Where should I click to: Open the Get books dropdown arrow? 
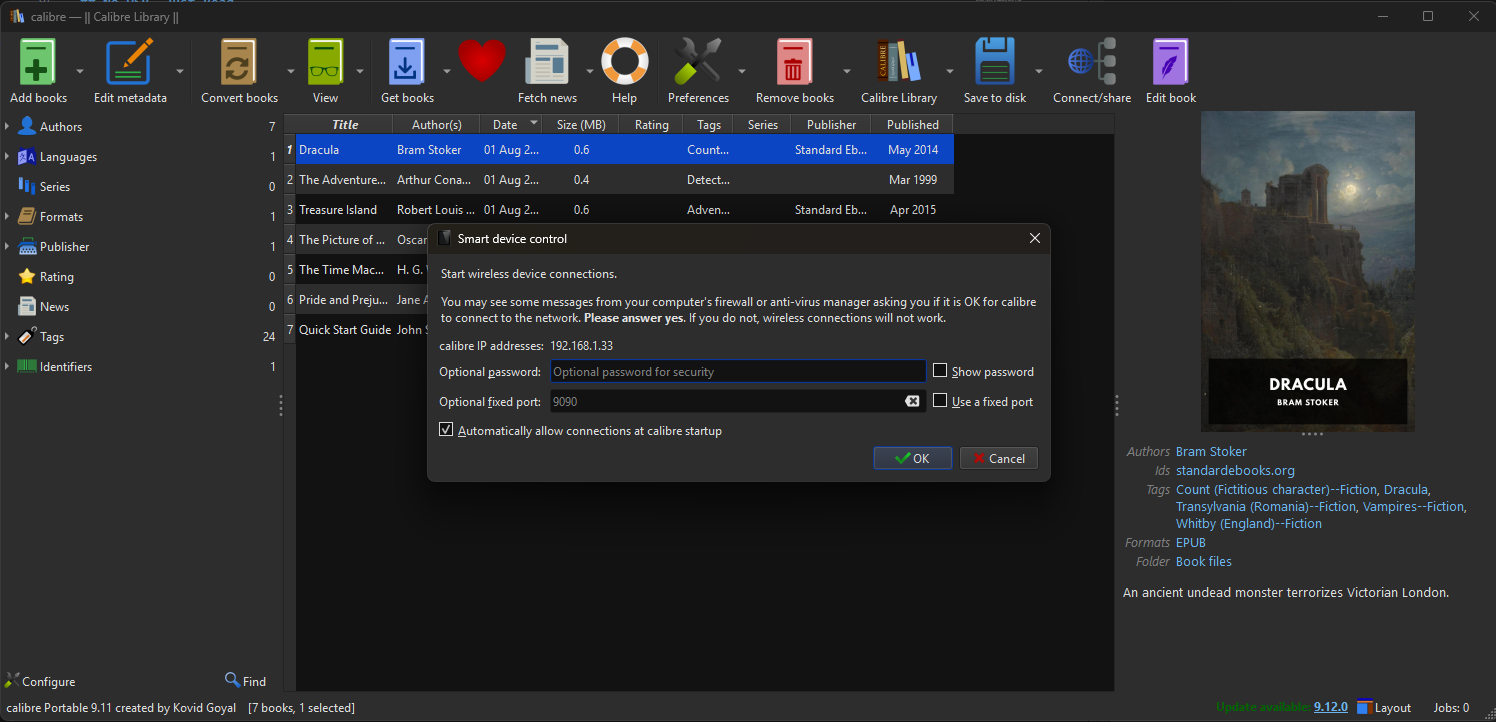447,71
